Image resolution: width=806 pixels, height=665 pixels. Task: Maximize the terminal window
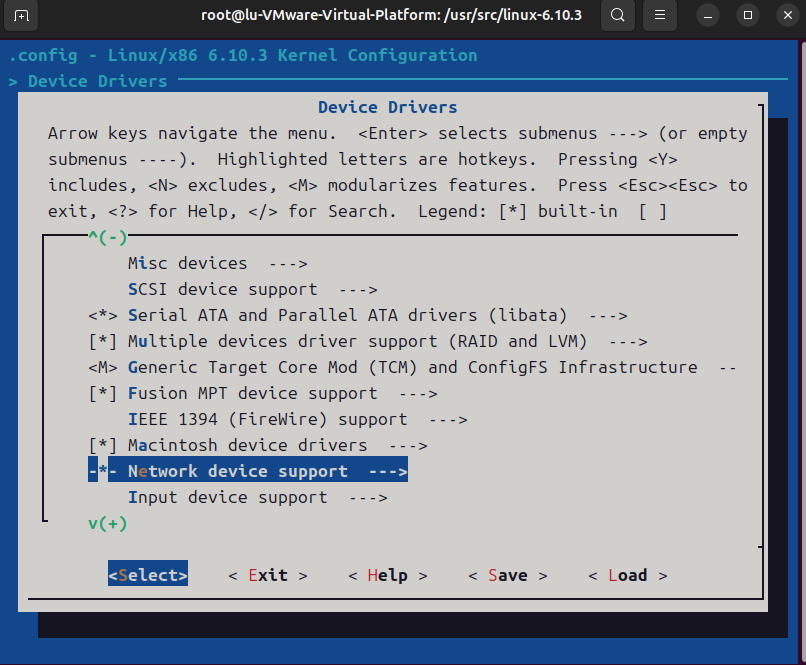pos(747,16)
